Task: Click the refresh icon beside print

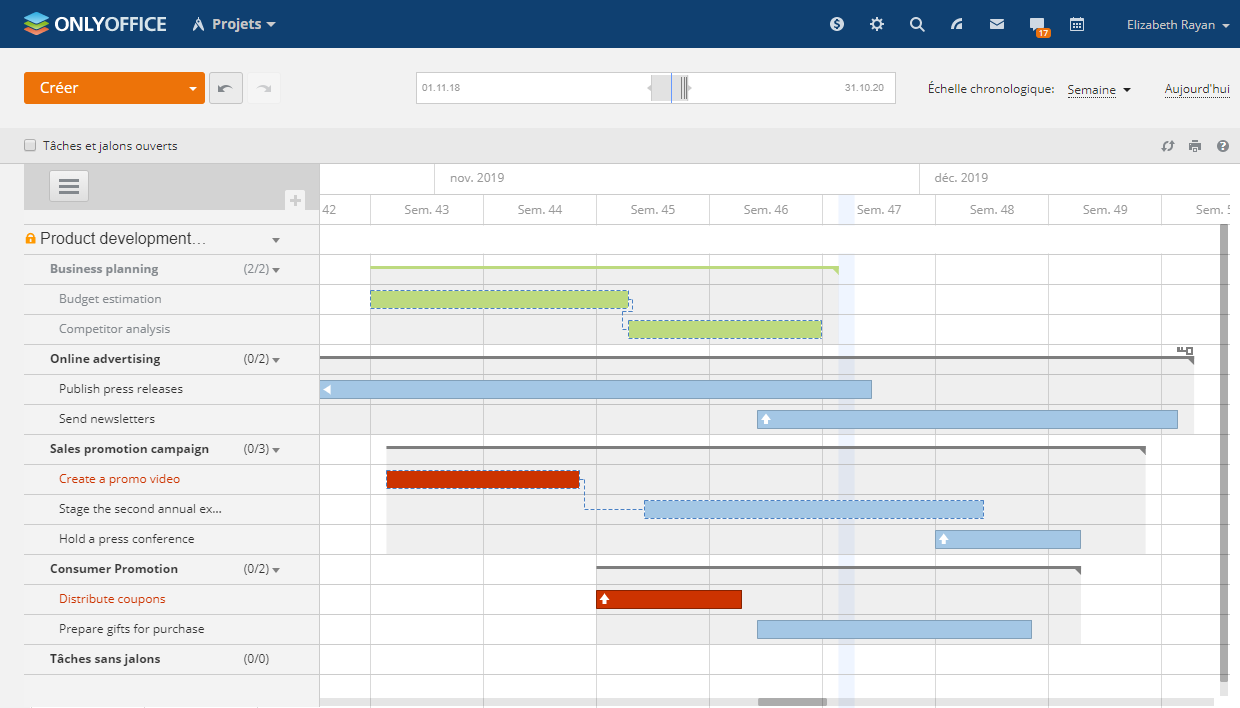Action: click(x=1167, y=146)
